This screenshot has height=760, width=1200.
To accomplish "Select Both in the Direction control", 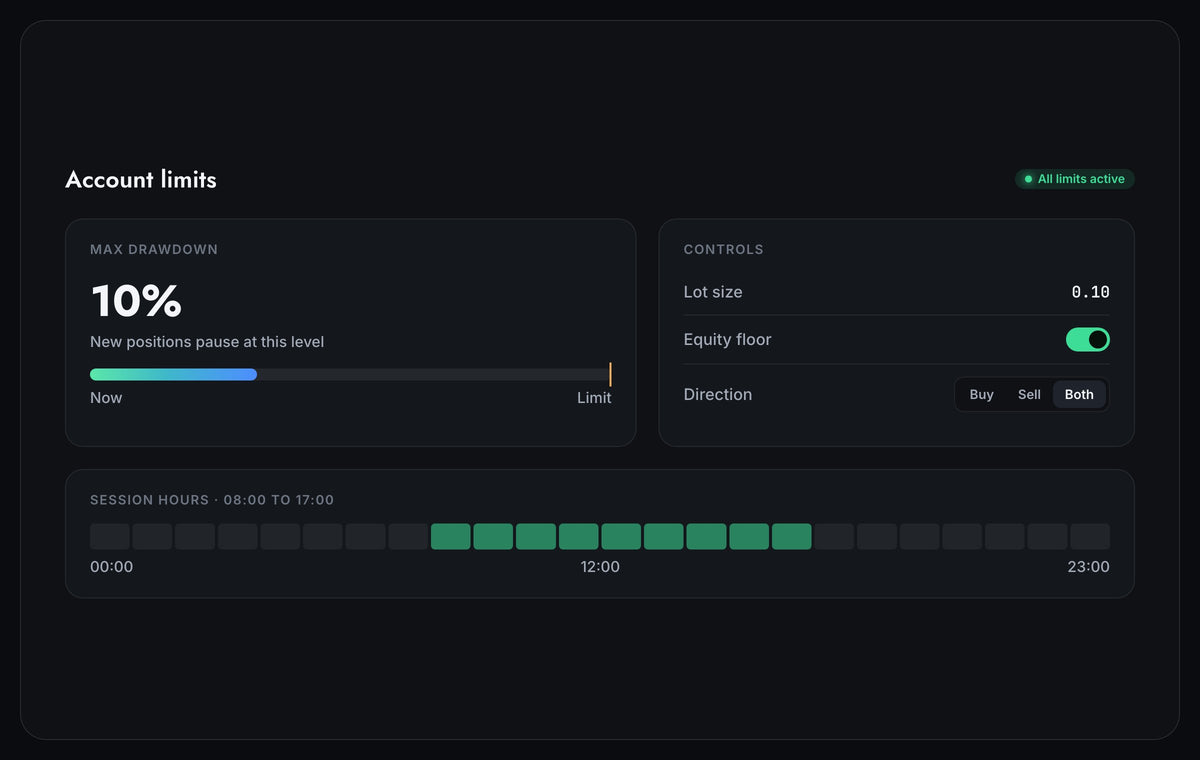I will pos(1079,394).
